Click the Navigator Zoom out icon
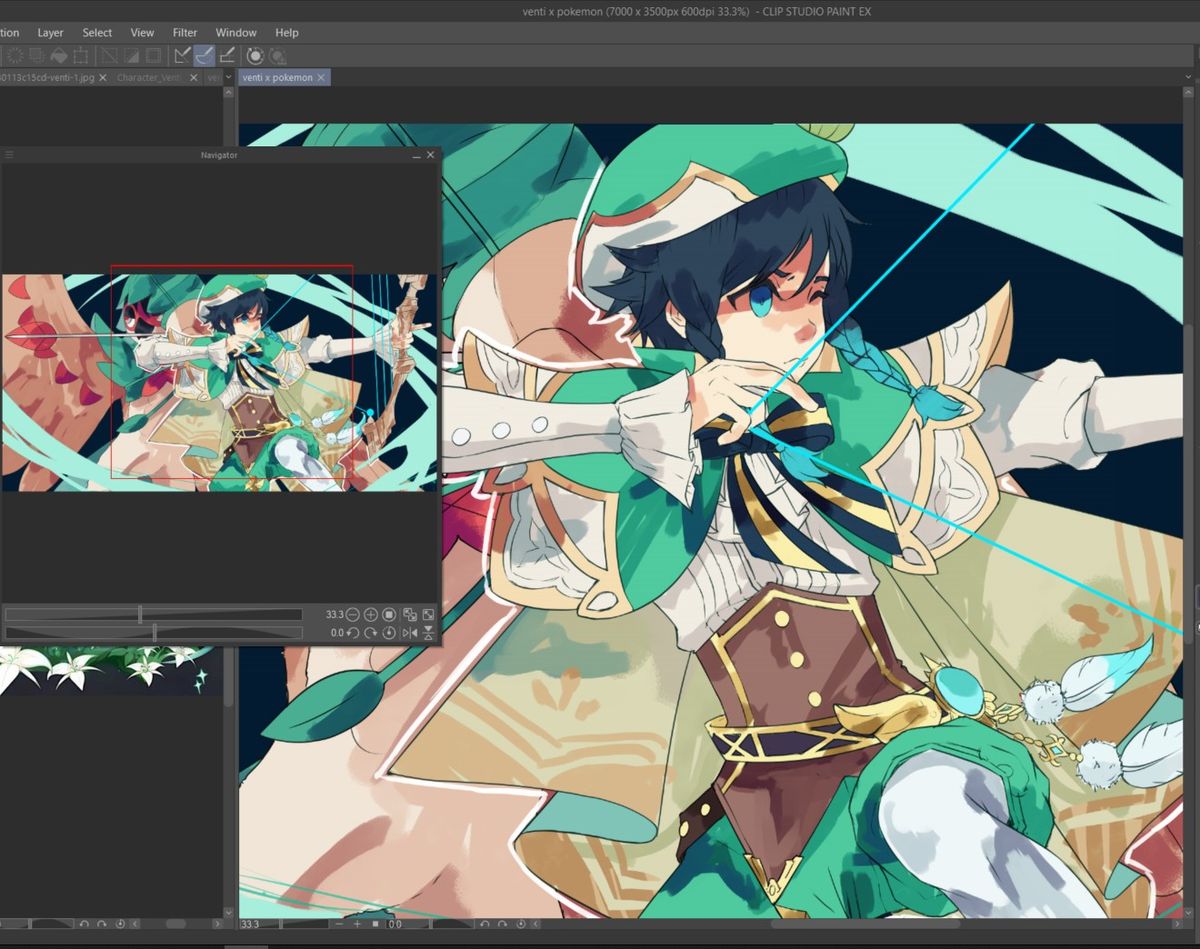1200x949 pixels. coord(353,614)
